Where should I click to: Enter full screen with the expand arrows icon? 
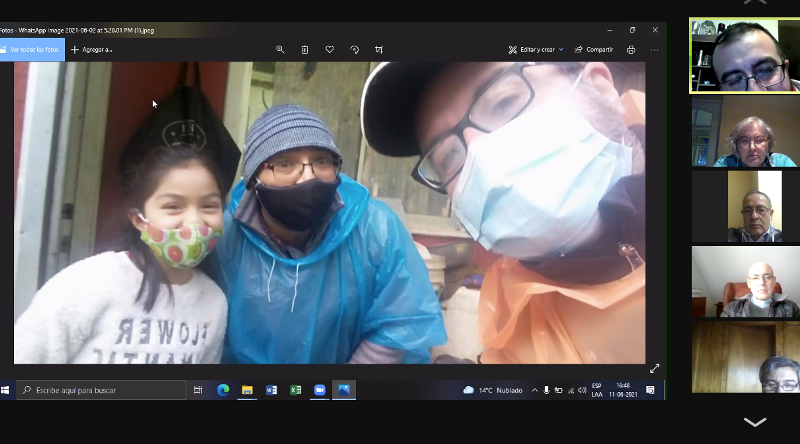tap(654, 369)
